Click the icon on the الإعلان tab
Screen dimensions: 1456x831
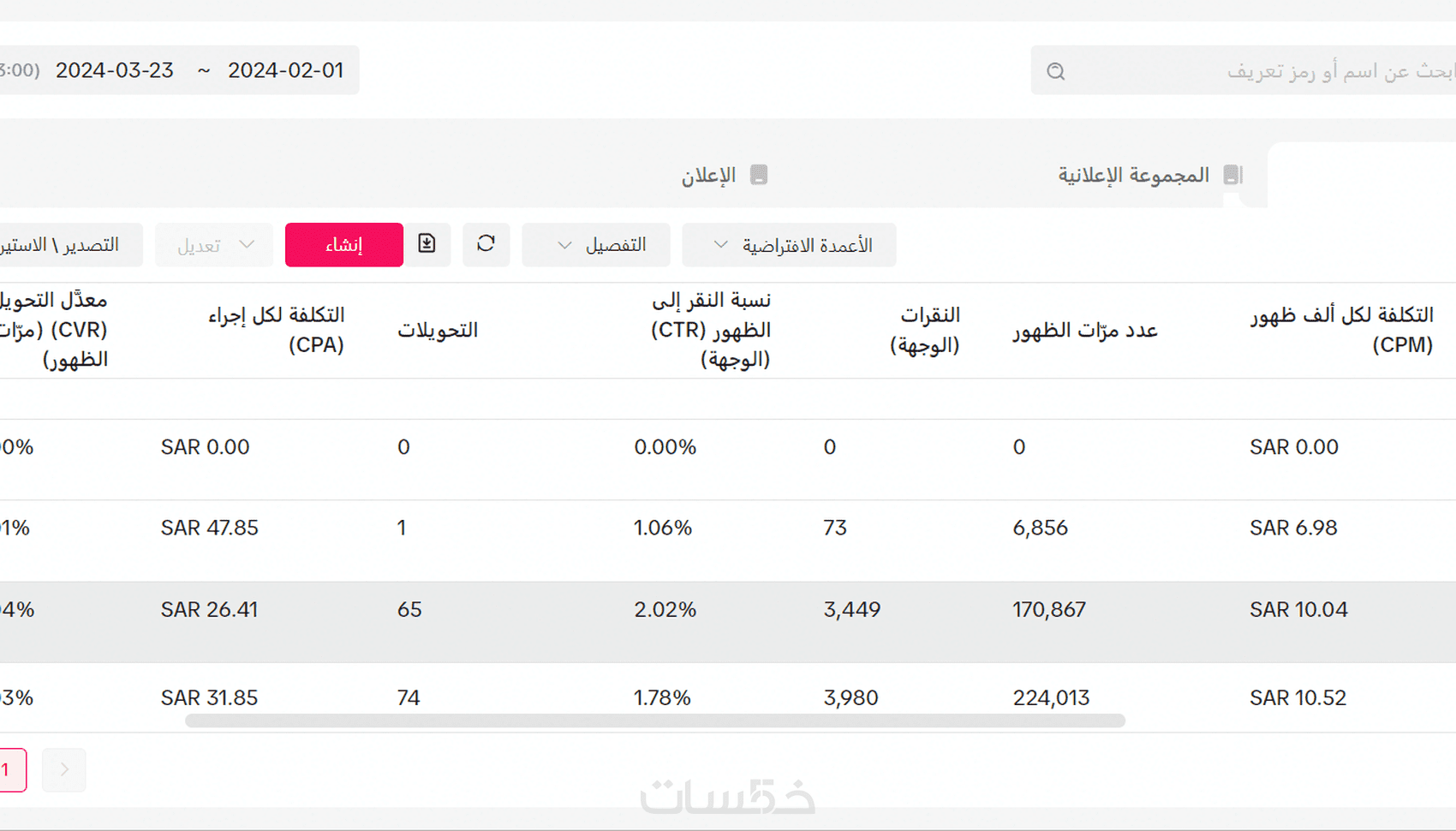tap(759, 175)
